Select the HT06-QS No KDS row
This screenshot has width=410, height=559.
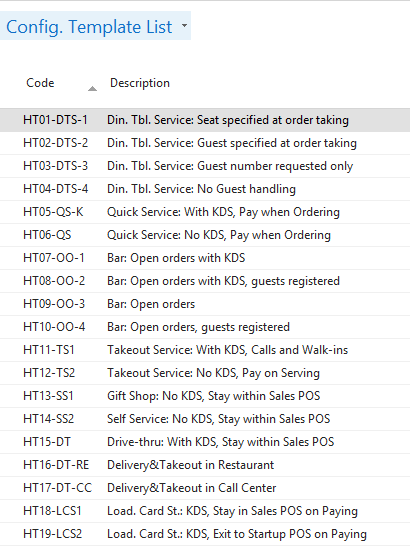point(205,235)
